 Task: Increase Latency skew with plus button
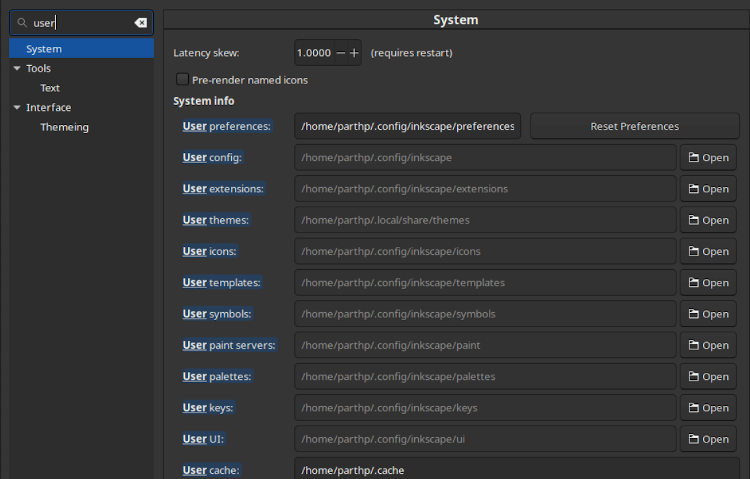coord(354,53)
